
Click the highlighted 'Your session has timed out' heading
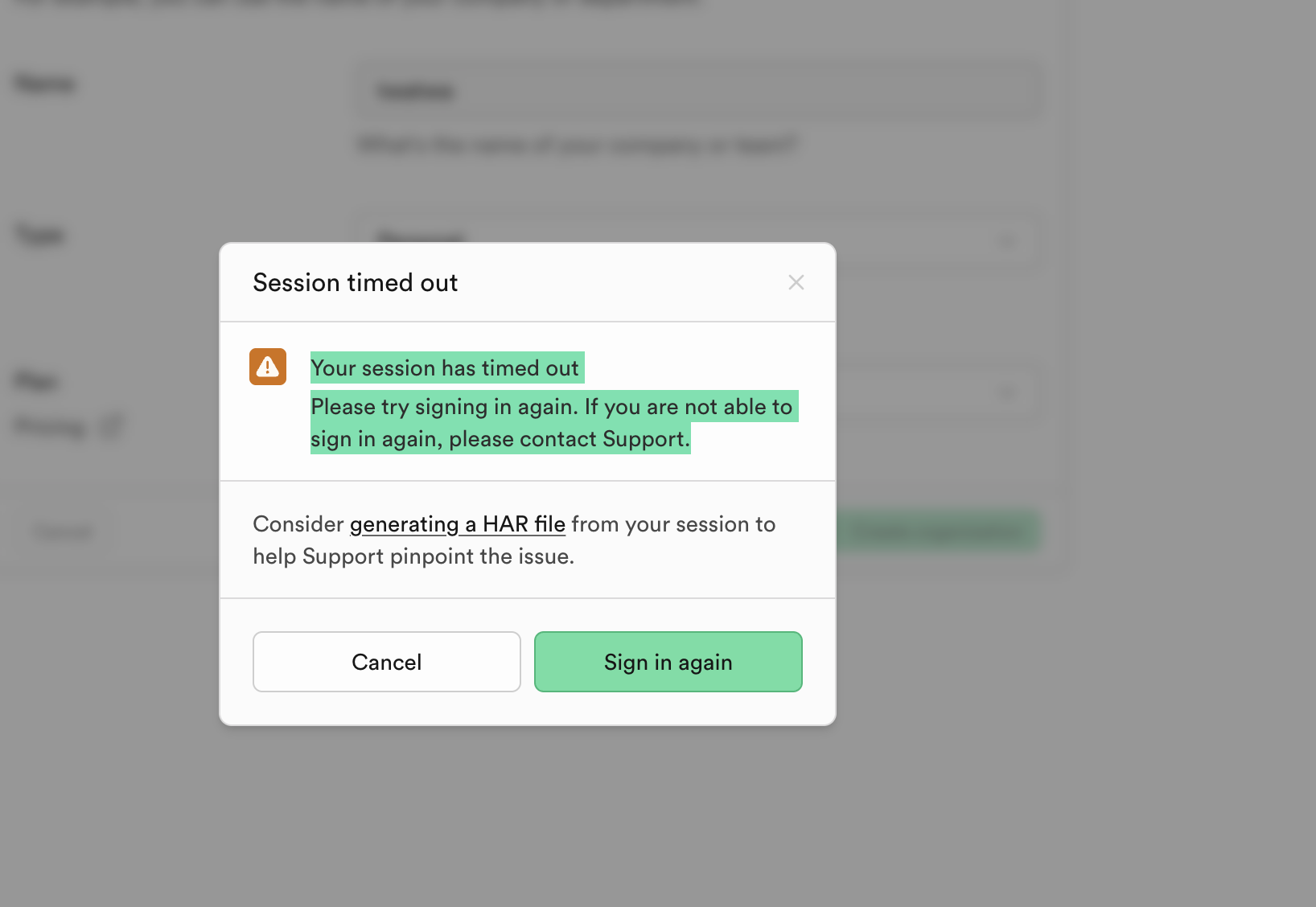(x=445, y=368)
